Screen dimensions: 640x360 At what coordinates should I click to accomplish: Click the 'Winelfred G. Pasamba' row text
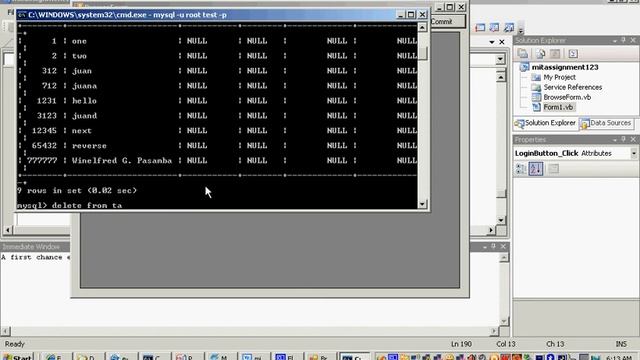click(x=122, y=160)
